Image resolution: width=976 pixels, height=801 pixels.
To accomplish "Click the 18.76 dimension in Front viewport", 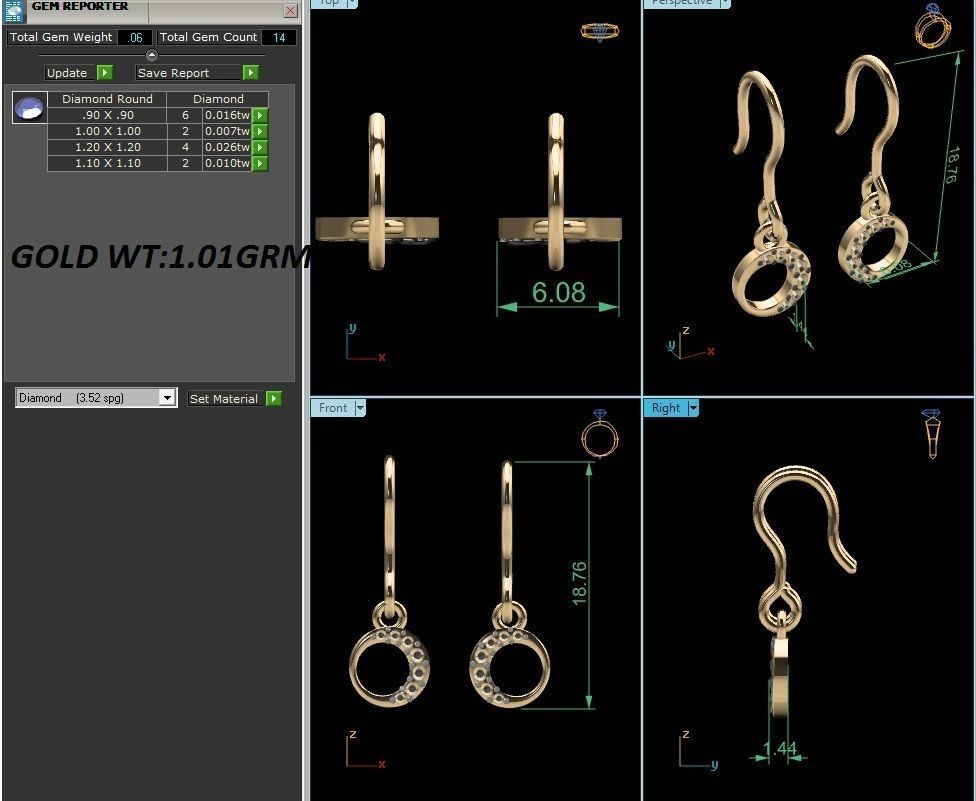I will point(579,583).
